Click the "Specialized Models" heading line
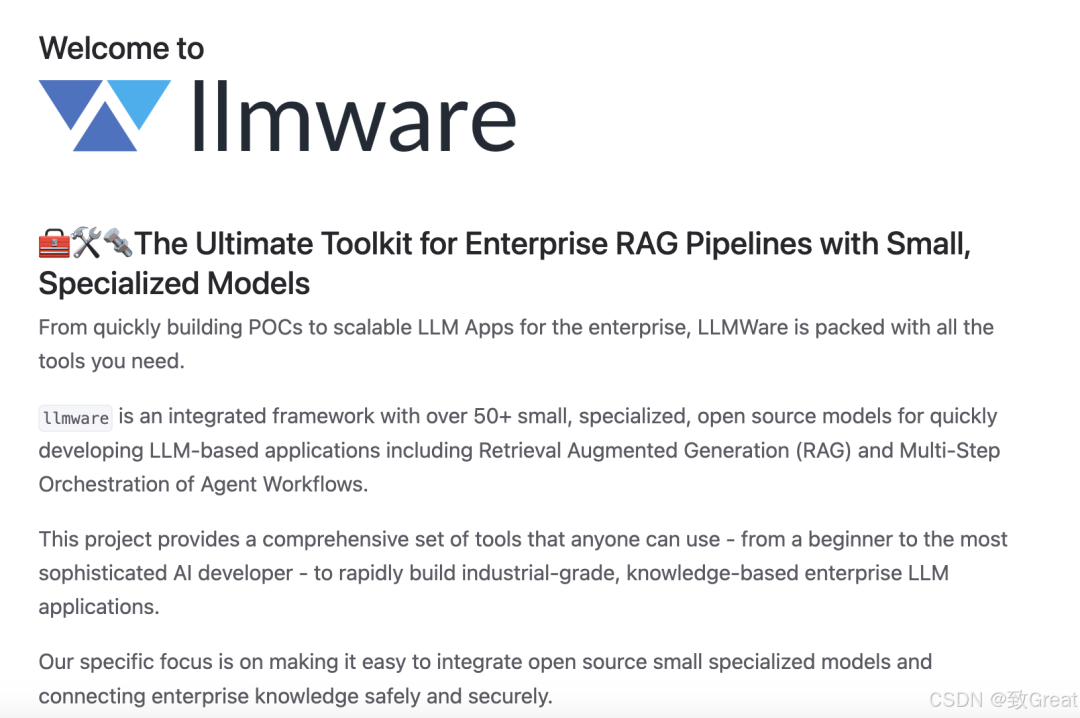The width and height of the screenshot is (1080, 718). (174, 284)
